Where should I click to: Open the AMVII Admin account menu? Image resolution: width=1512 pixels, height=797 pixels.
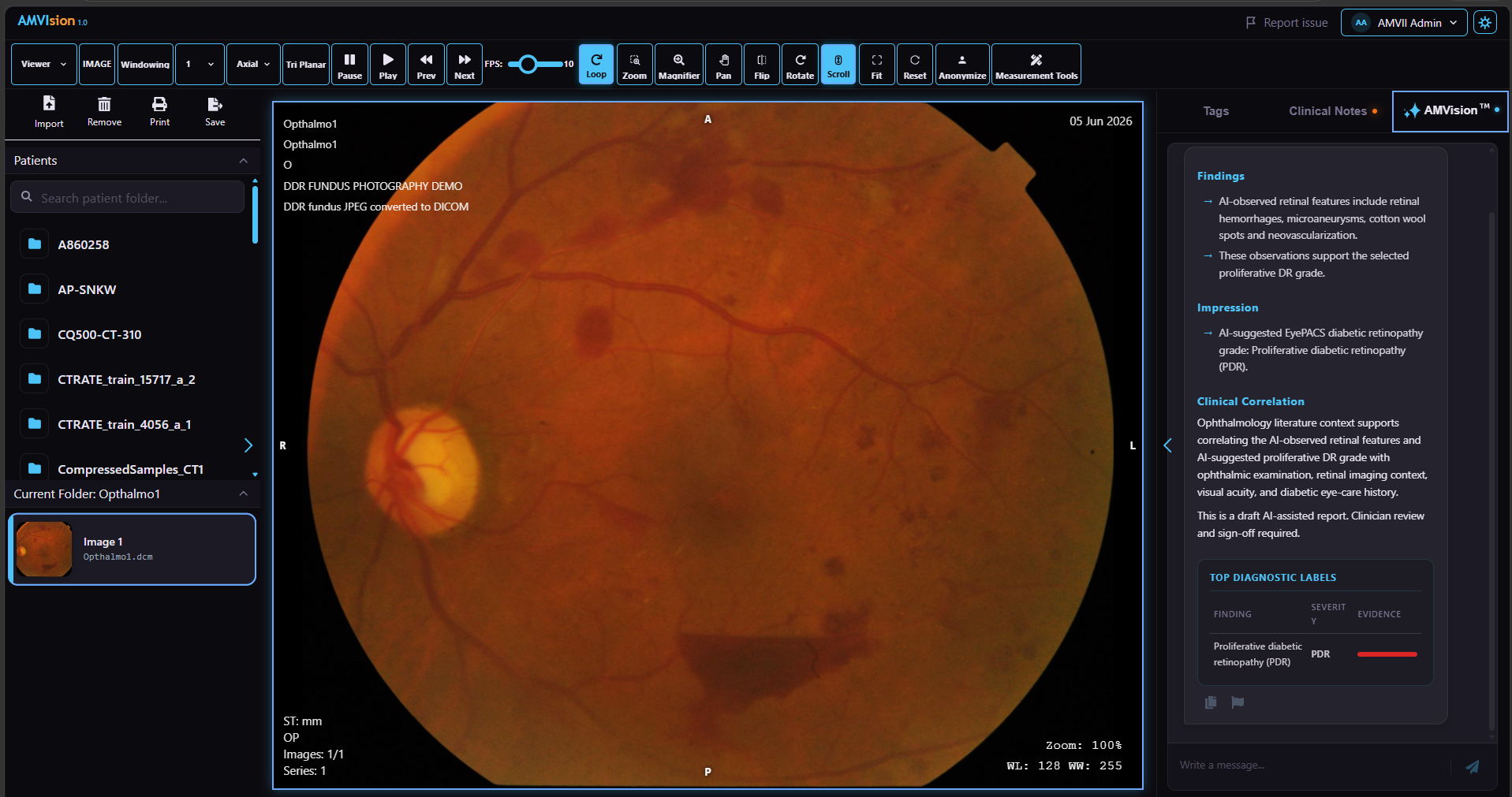pos(1404,23)
